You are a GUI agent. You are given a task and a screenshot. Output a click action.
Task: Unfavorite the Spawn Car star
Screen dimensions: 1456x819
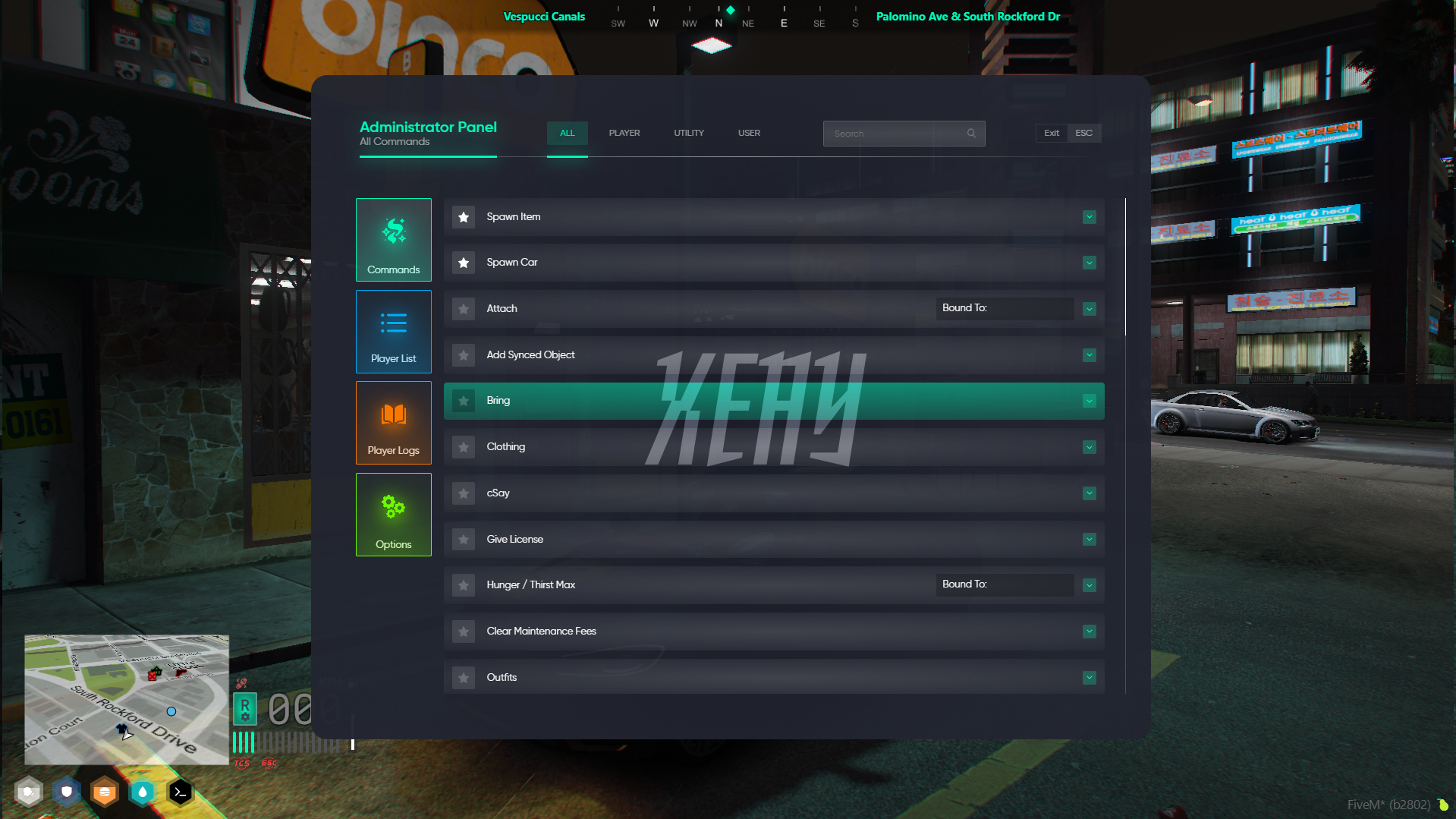[464, 263]
